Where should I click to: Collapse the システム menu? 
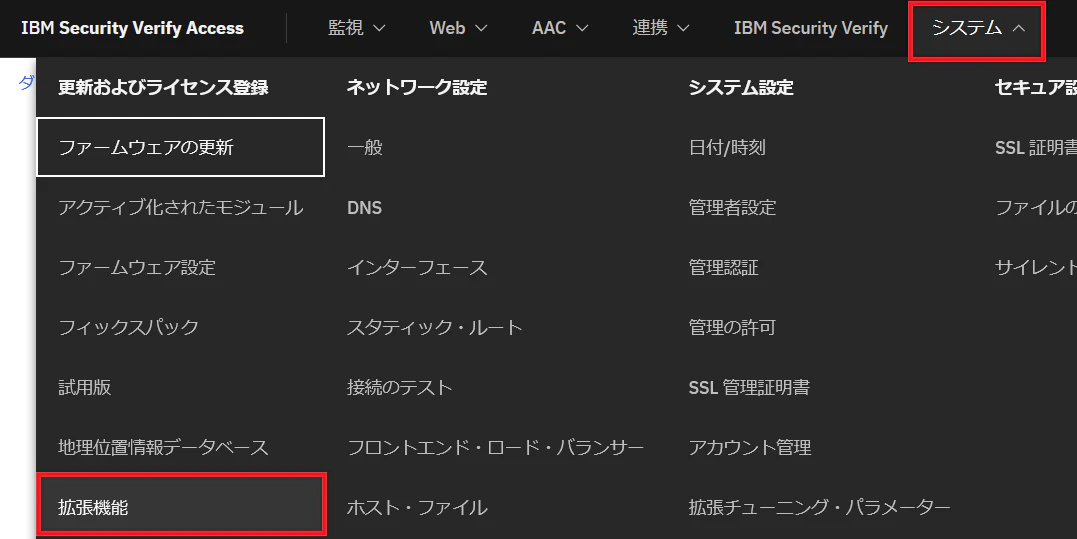click(977, 28)
